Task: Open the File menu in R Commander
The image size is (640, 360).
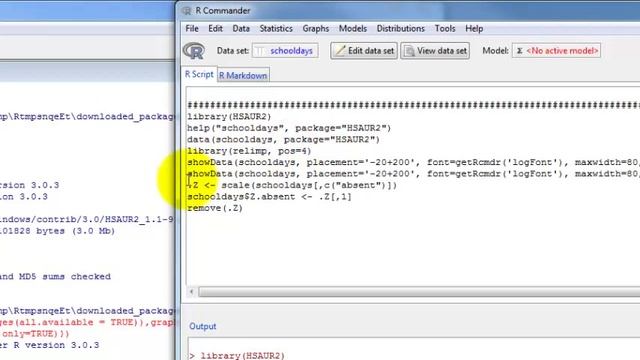Action: [192, 29]
